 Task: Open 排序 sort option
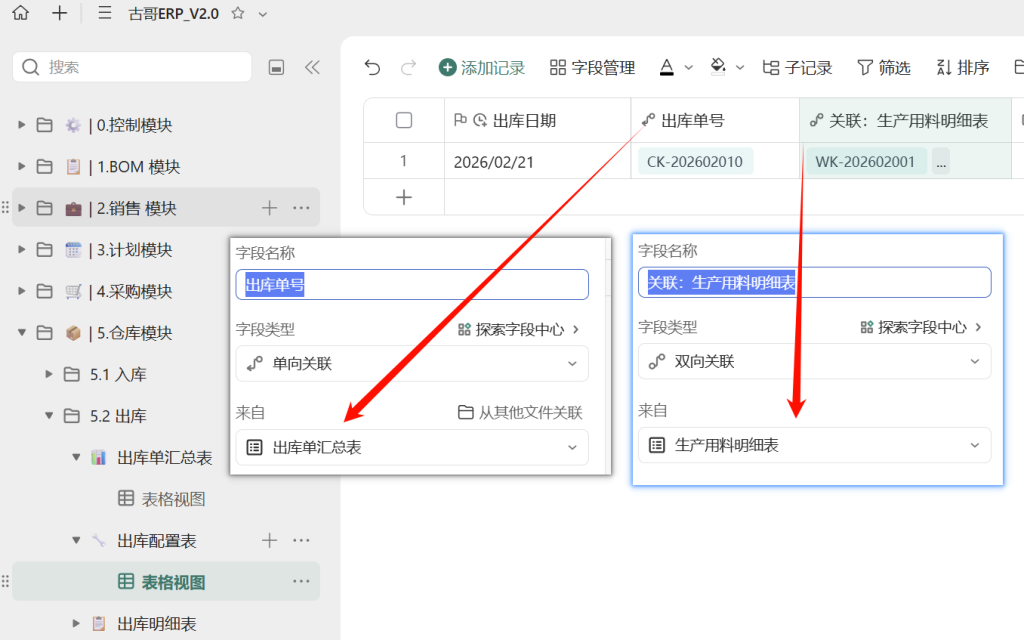(963, 67)
